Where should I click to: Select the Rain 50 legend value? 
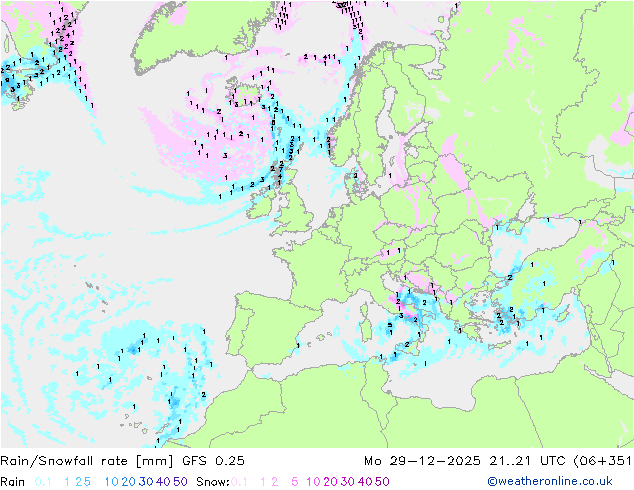point(180,482)
